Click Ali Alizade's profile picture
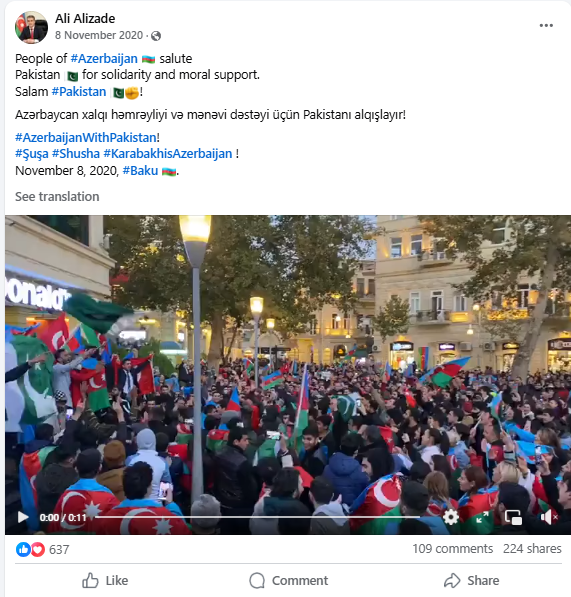The image size is (571, 597). point(31,27)
